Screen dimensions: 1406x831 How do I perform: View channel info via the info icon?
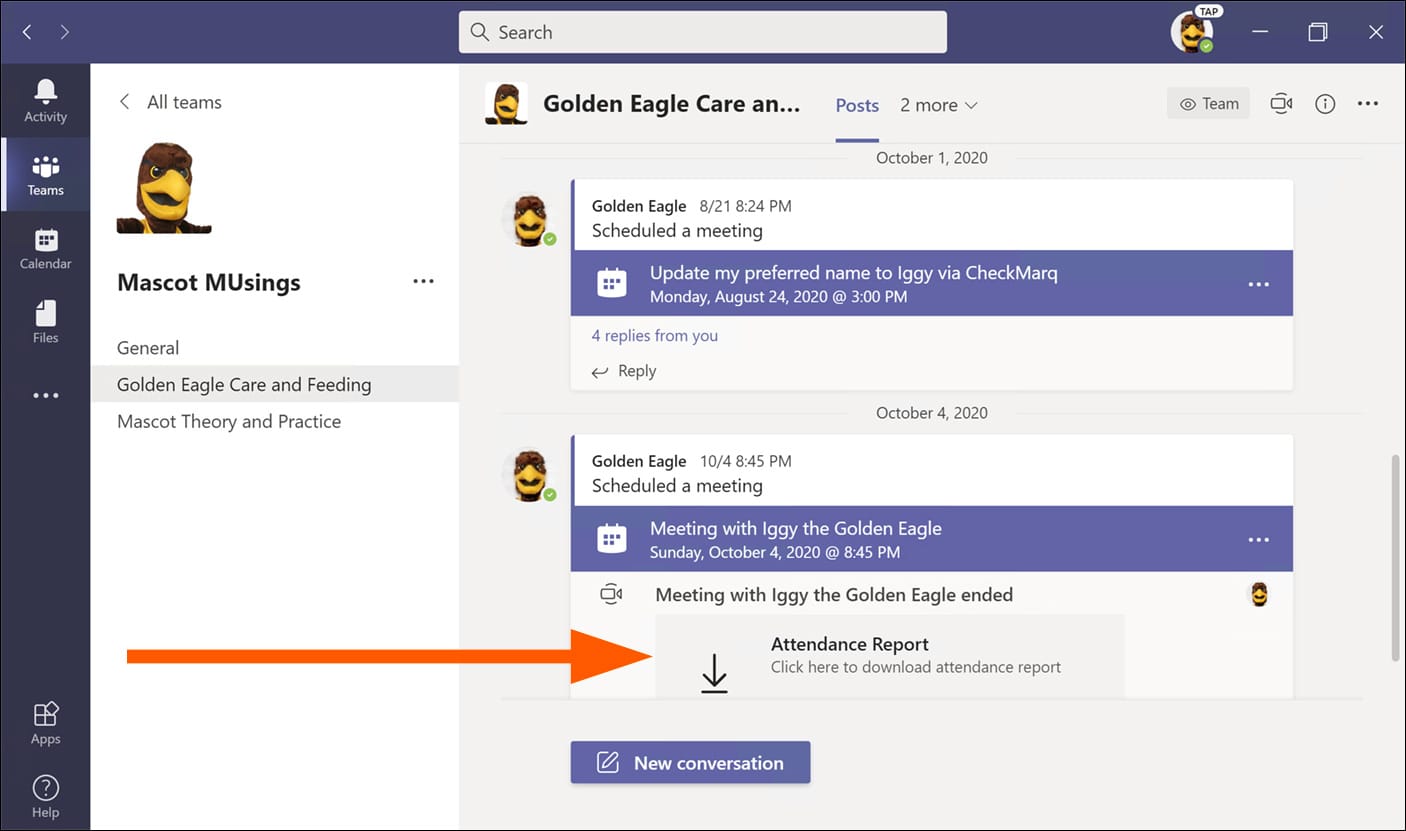click(x=1325, y=103)
